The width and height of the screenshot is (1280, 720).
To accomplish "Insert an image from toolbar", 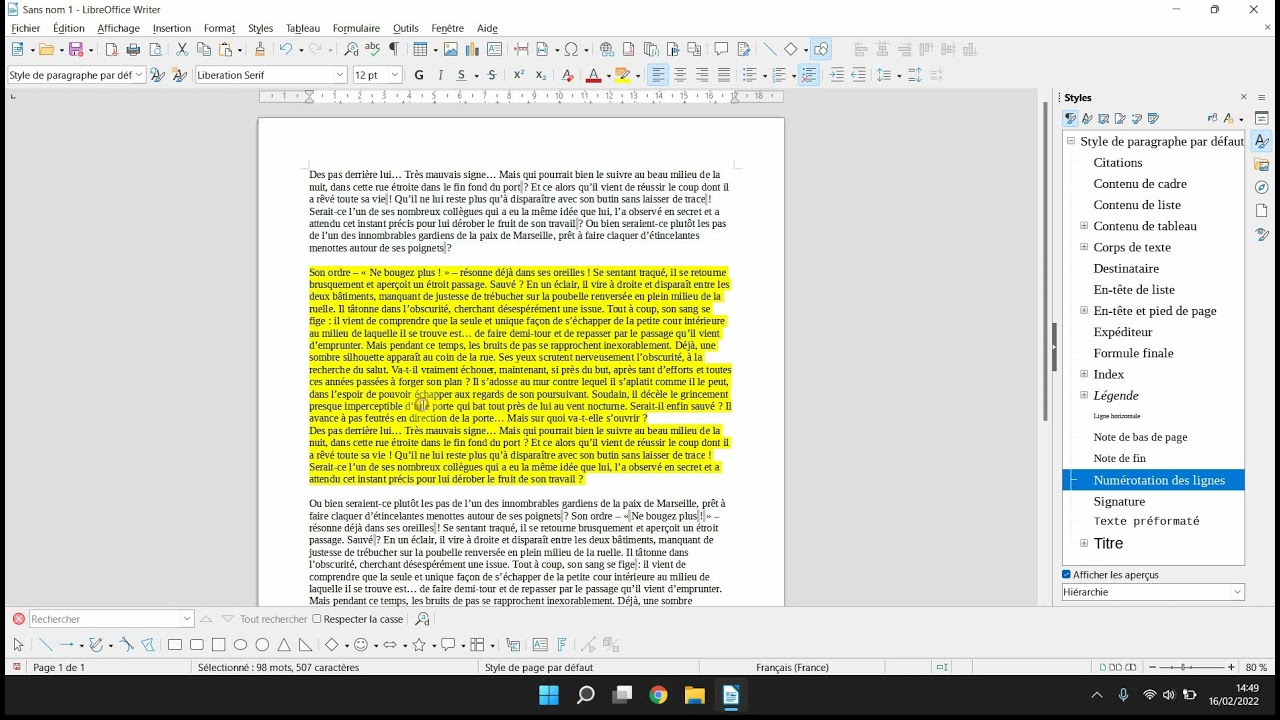I will coord(451,49).
